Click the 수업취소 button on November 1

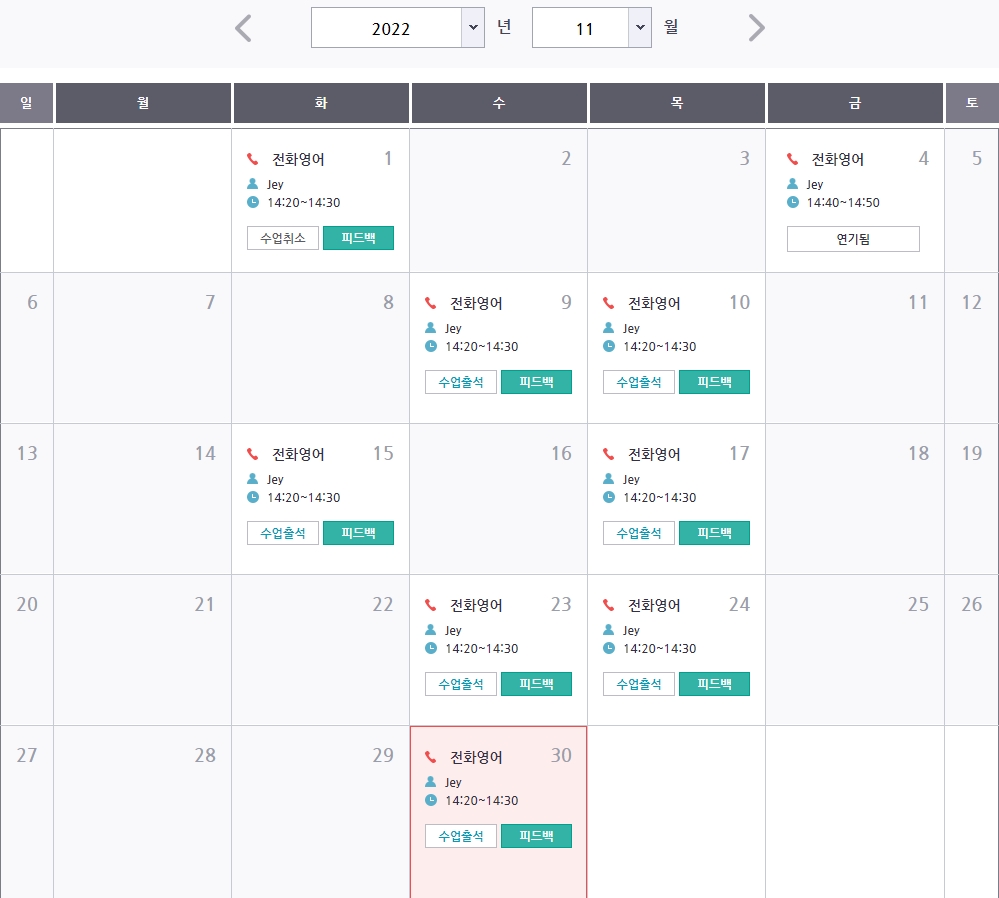coord(282,238)
